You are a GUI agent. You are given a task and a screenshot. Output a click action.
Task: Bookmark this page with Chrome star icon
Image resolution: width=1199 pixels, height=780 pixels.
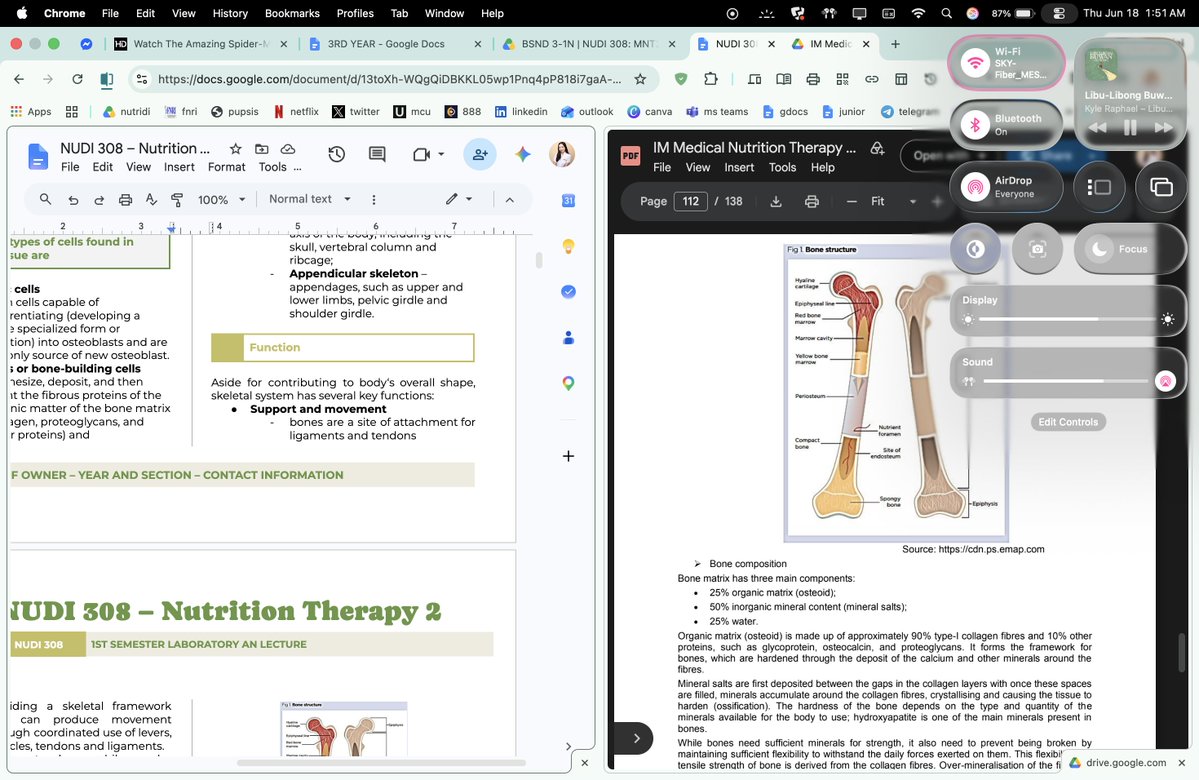[x=641, y=79]
